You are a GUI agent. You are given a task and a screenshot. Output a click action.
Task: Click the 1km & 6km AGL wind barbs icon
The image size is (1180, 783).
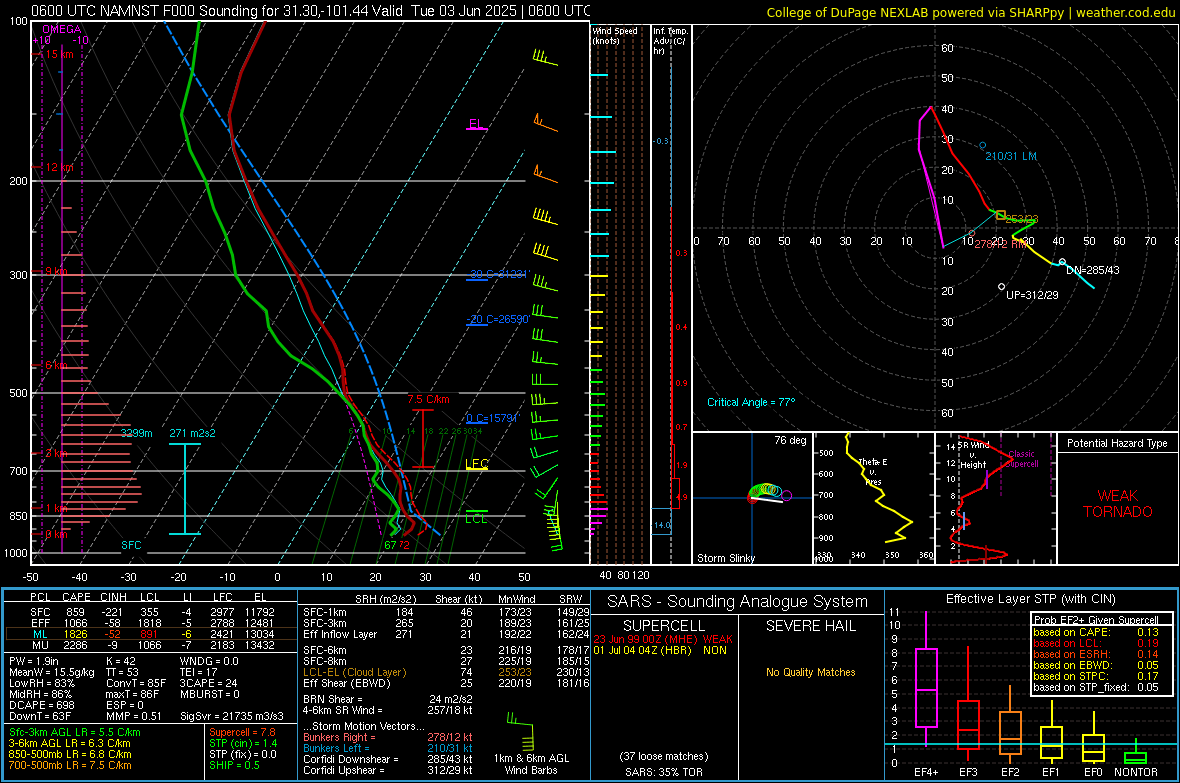521,730
